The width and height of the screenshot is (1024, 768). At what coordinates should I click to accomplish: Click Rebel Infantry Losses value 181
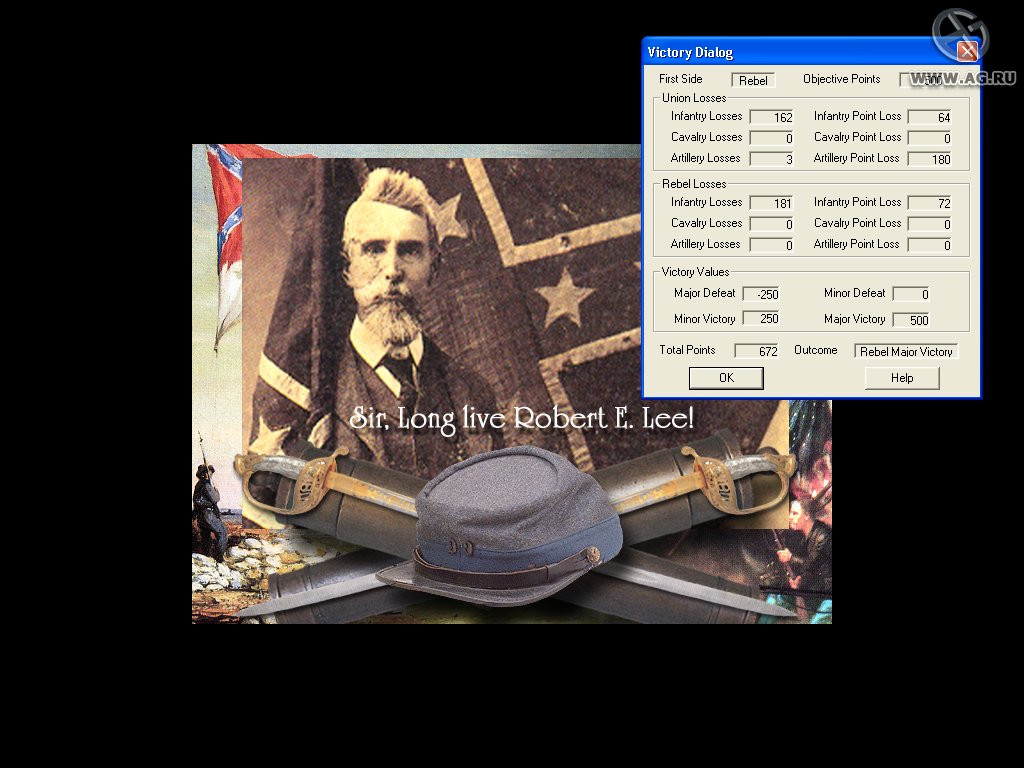click(x=771, y=203)
